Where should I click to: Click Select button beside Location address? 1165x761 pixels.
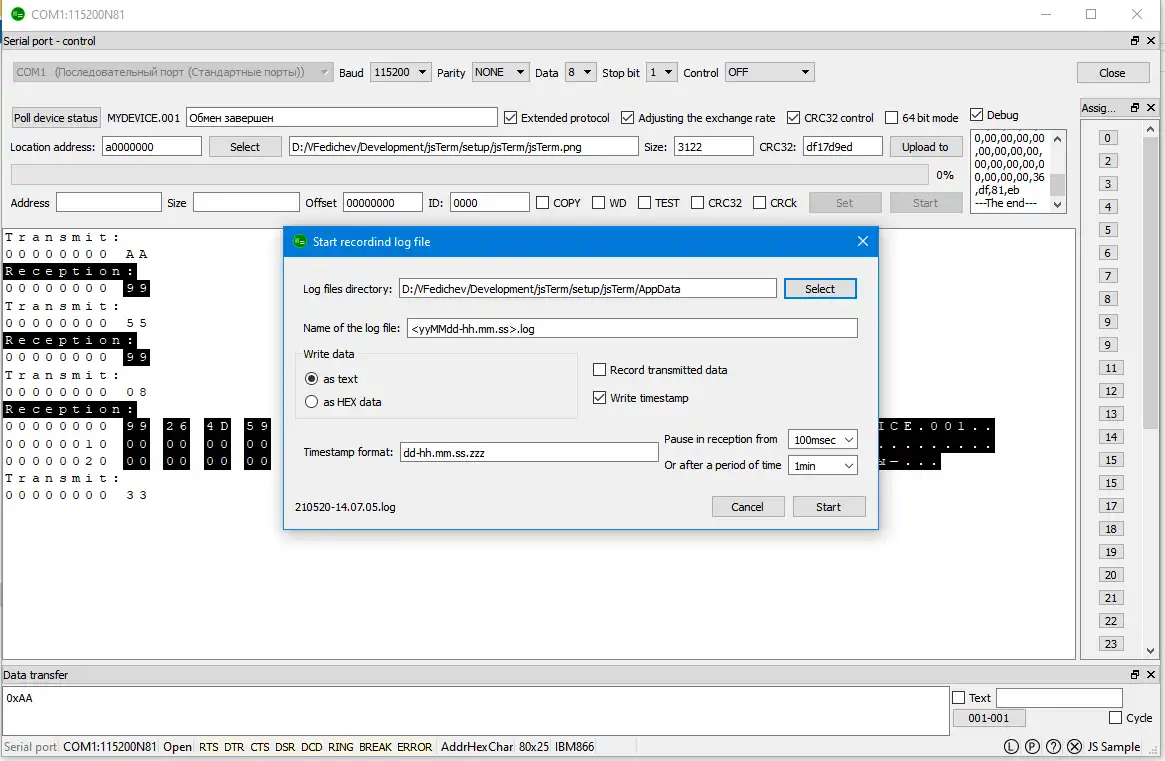click(x=245, y=146)
